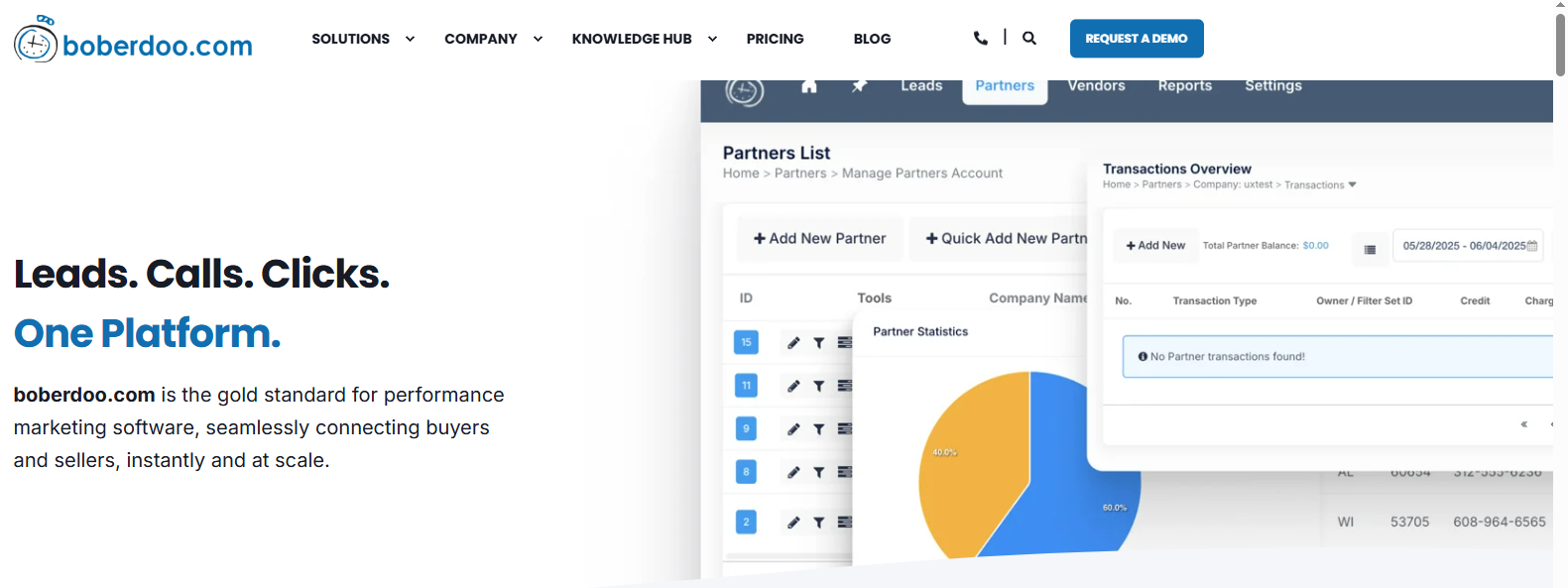
Task: Click filter icon for partner 8
Action: pos(819,473)
